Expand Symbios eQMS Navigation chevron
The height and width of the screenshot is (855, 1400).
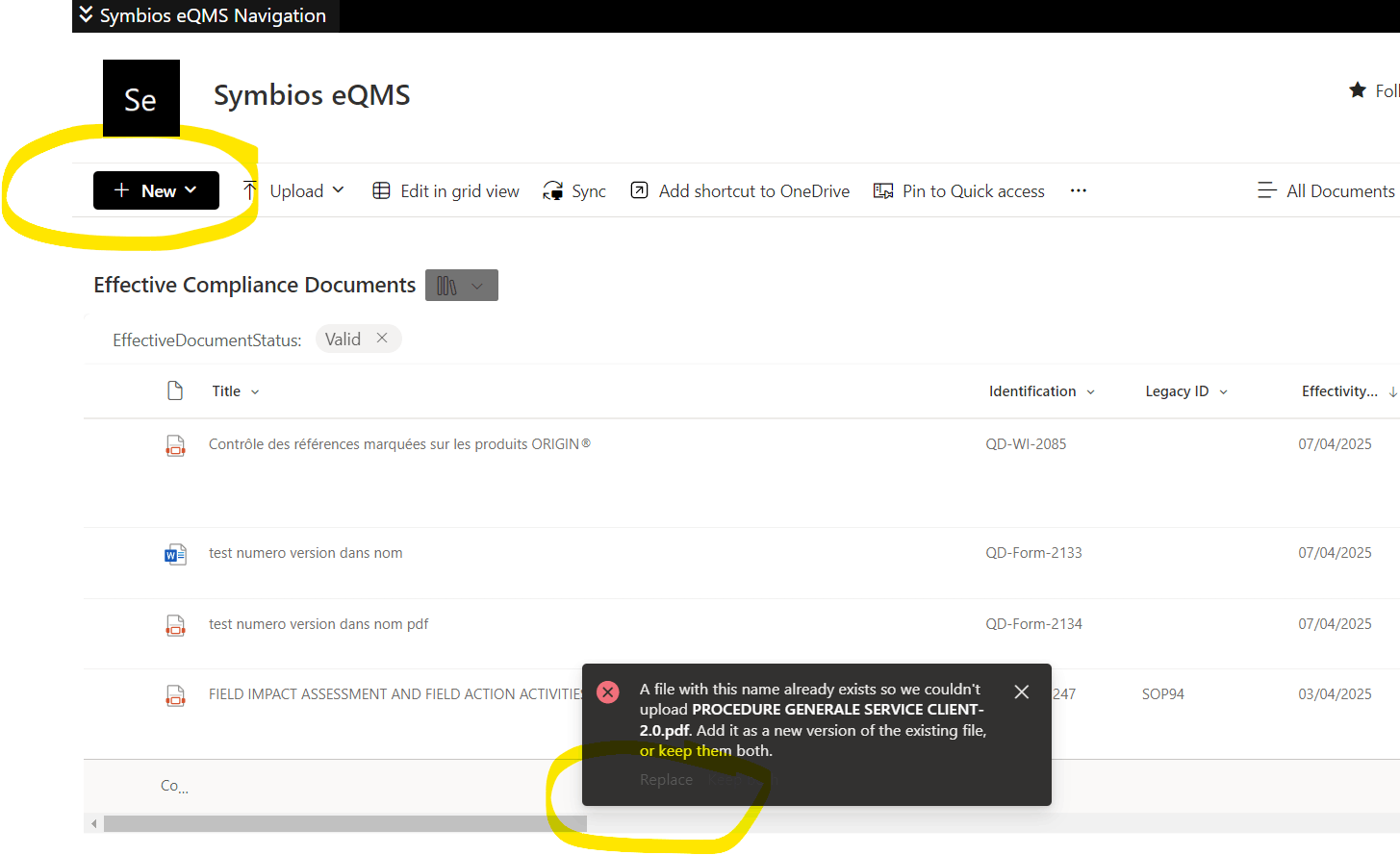coord(86,15)
